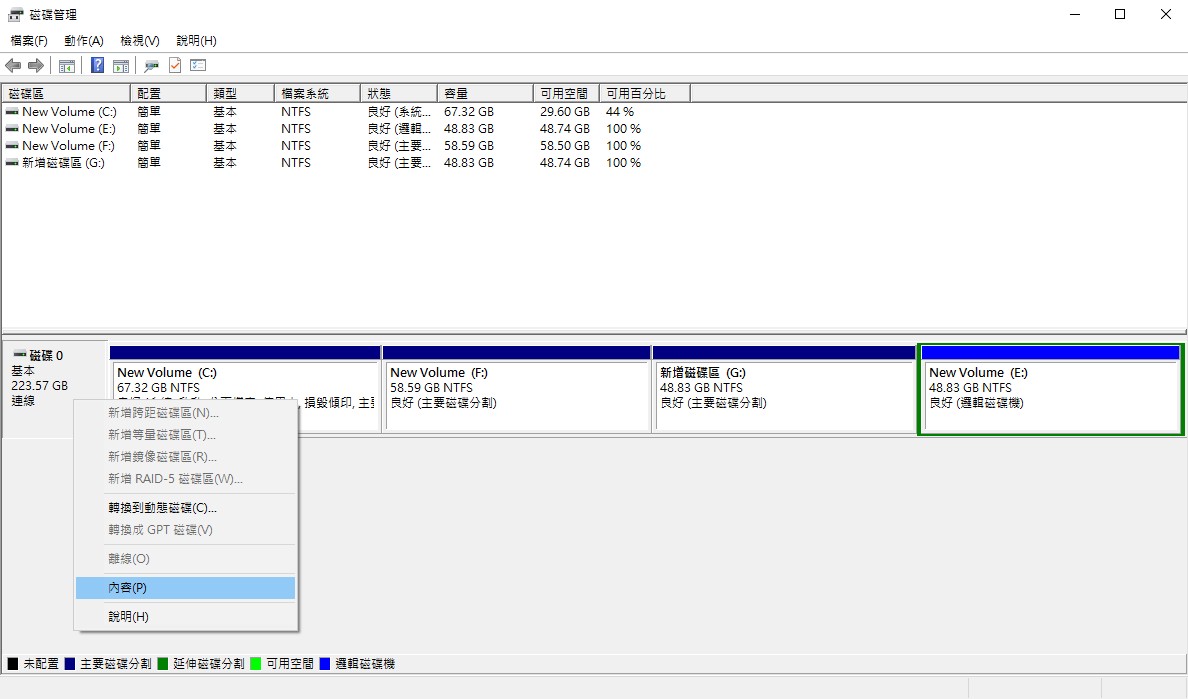Open the 動作(A) menu
Viewport: 1188px width, 699px height.
pos(83,40)
